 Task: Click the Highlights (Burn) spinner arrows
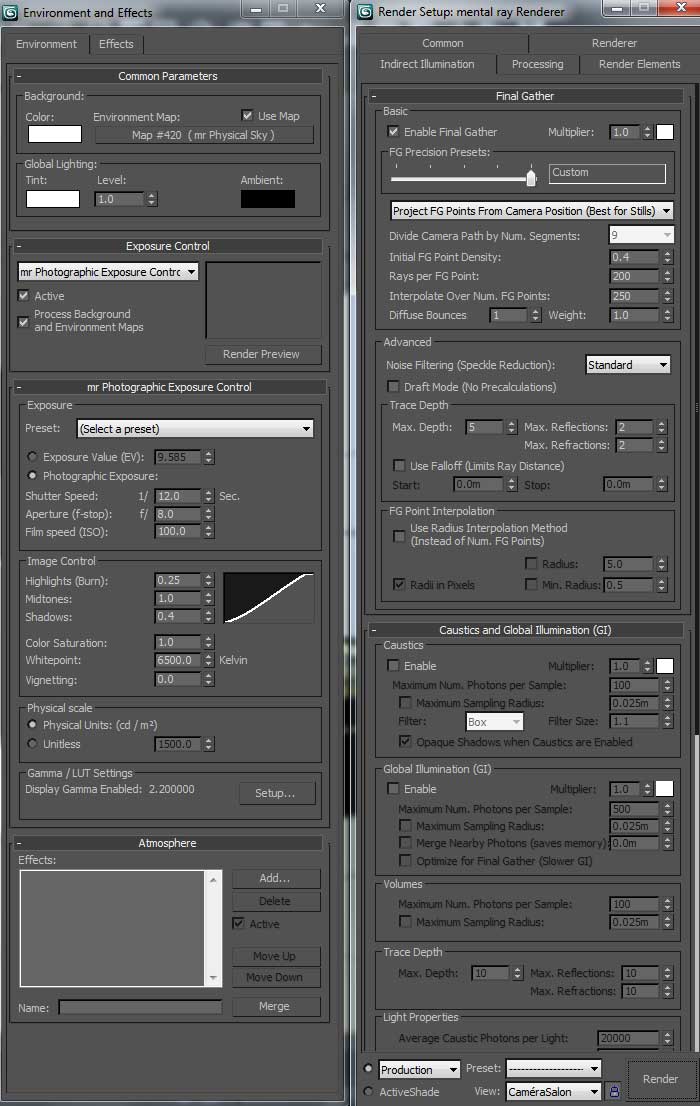pyautogui.click(x=209, y=581)
